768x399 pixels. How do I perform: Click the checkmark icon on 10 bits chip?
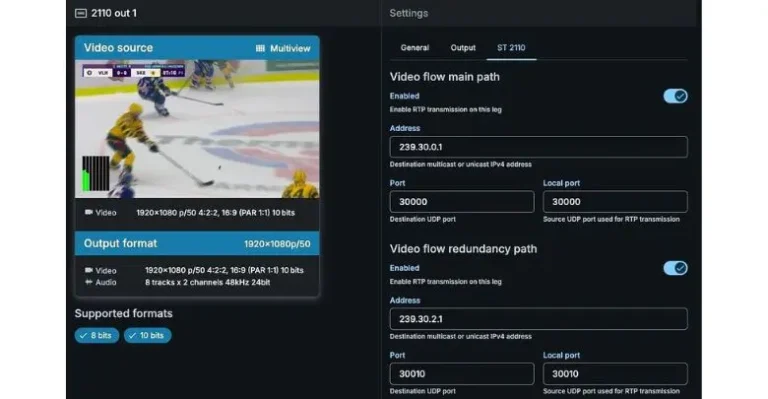pos(132,335)
